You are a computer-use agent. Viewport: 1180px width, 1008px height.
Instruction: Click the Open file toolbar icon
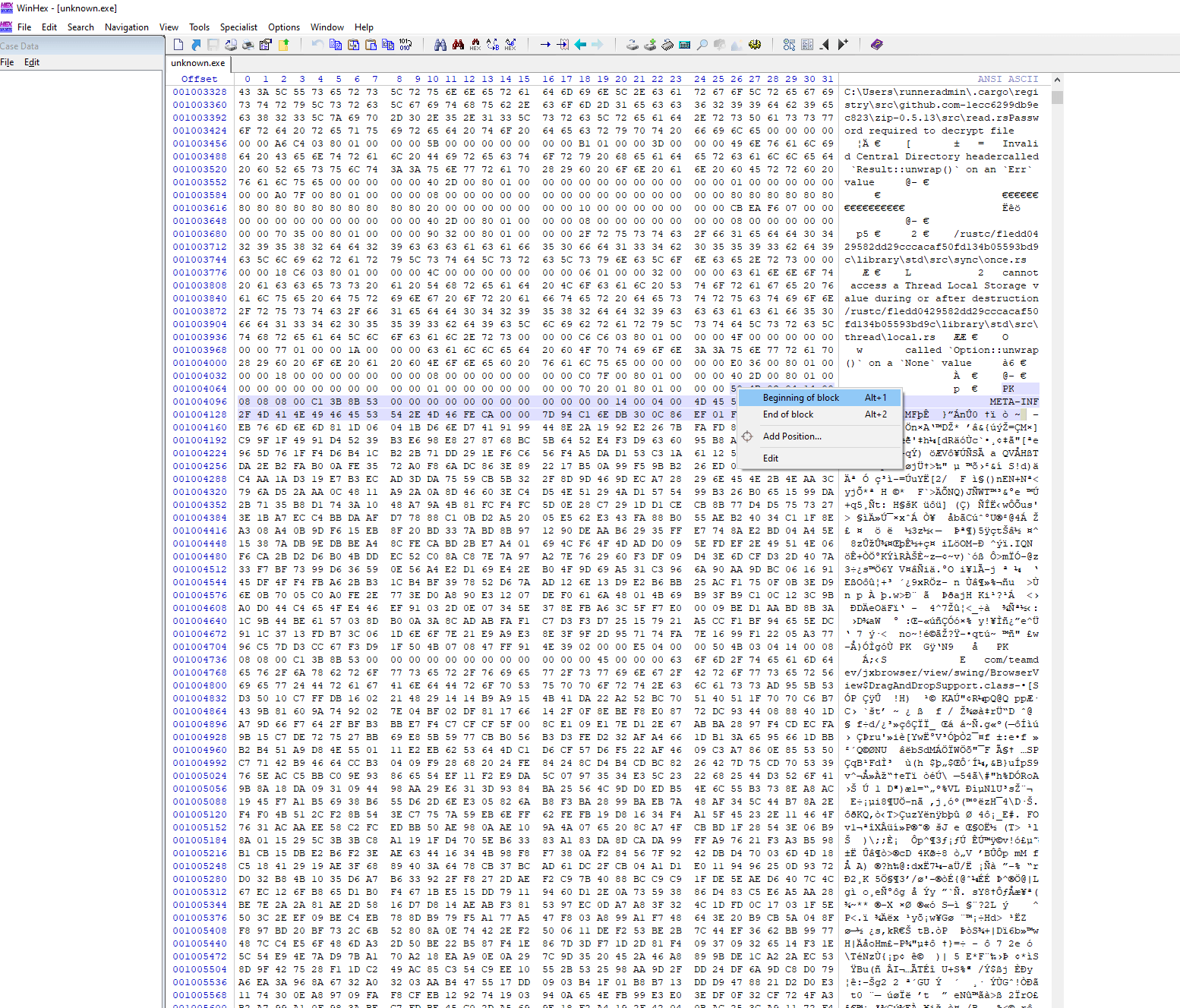pos(196,45)
